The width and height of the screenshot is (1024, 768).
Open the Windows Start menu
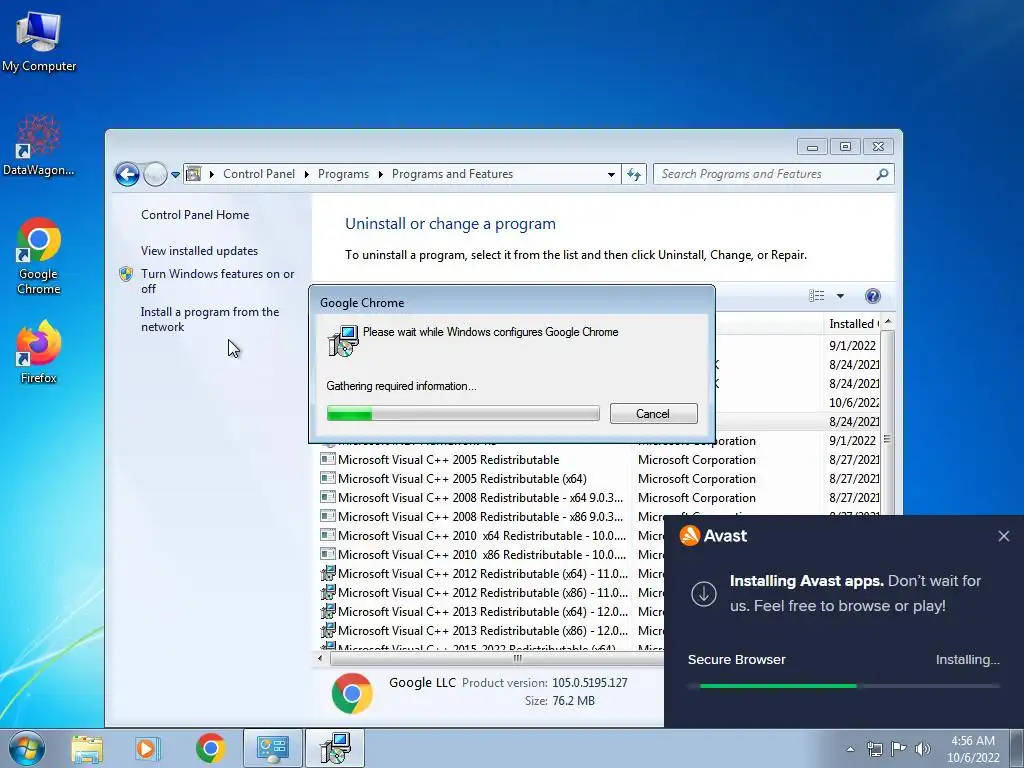point(27,748)
